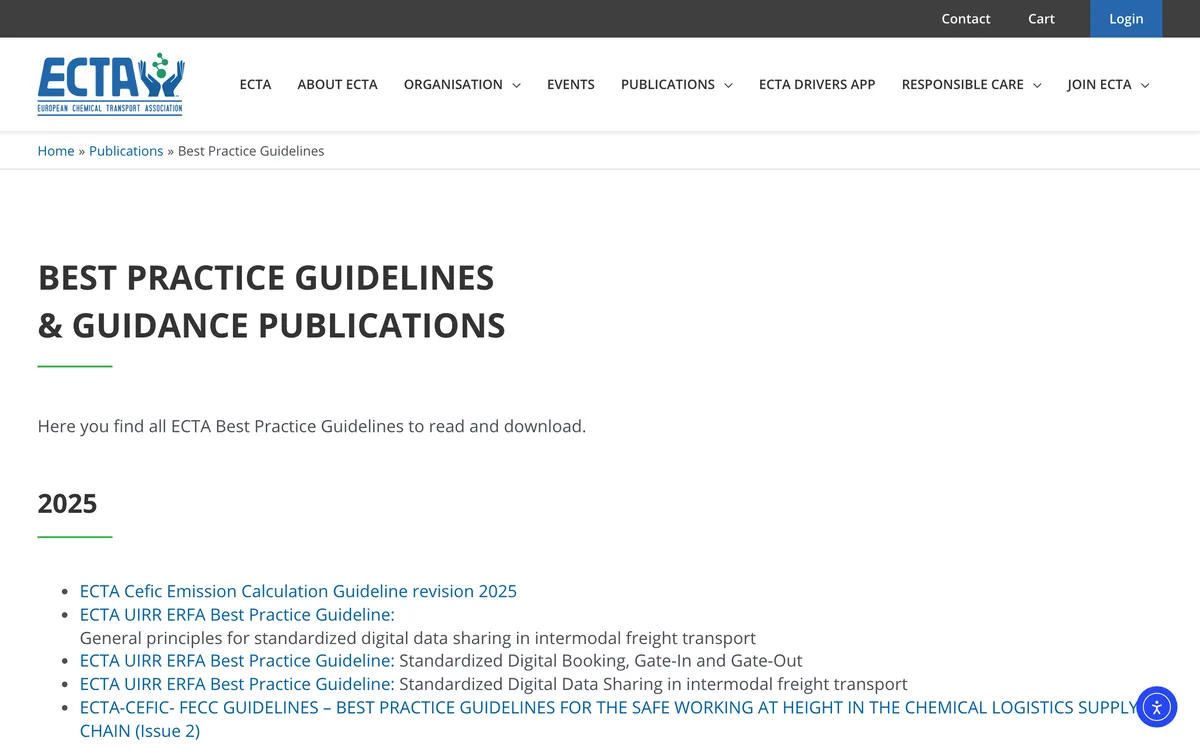
Task: Click the 'Here you find all ECTA' sentence
Action: click(x=311, y=426)
